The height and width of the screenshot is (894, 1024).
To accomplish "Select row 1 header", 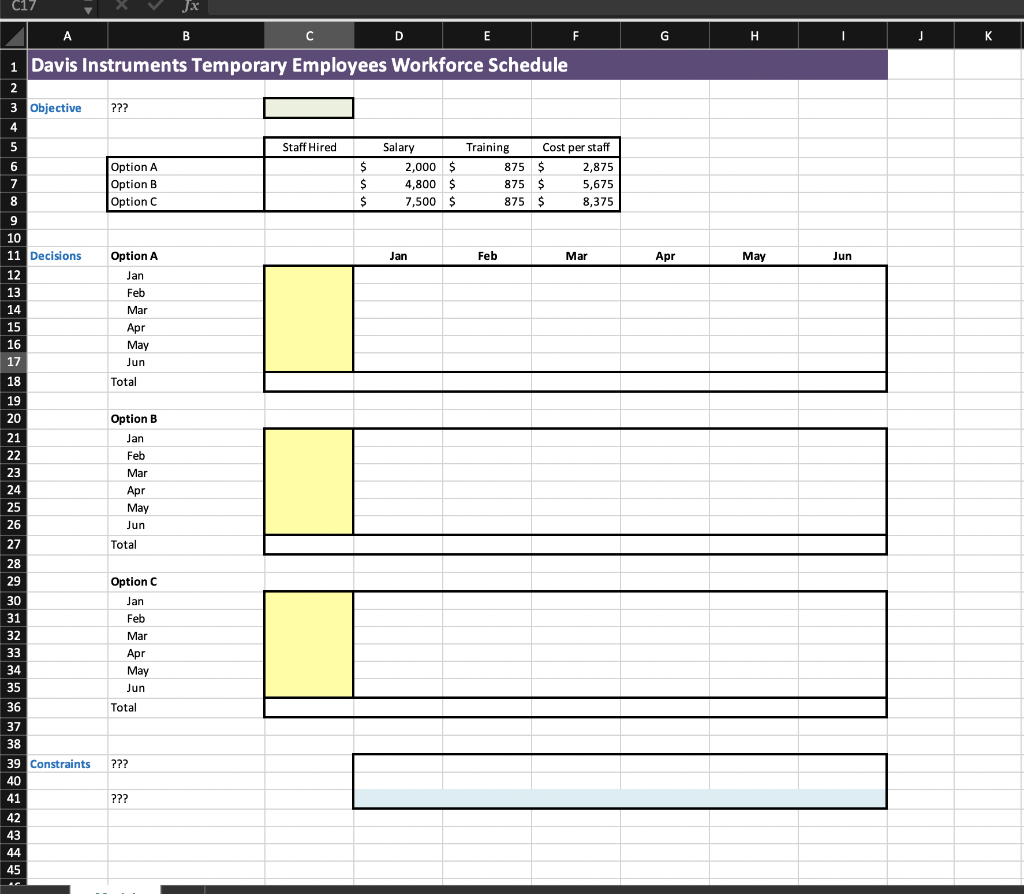I will [14, 66].
